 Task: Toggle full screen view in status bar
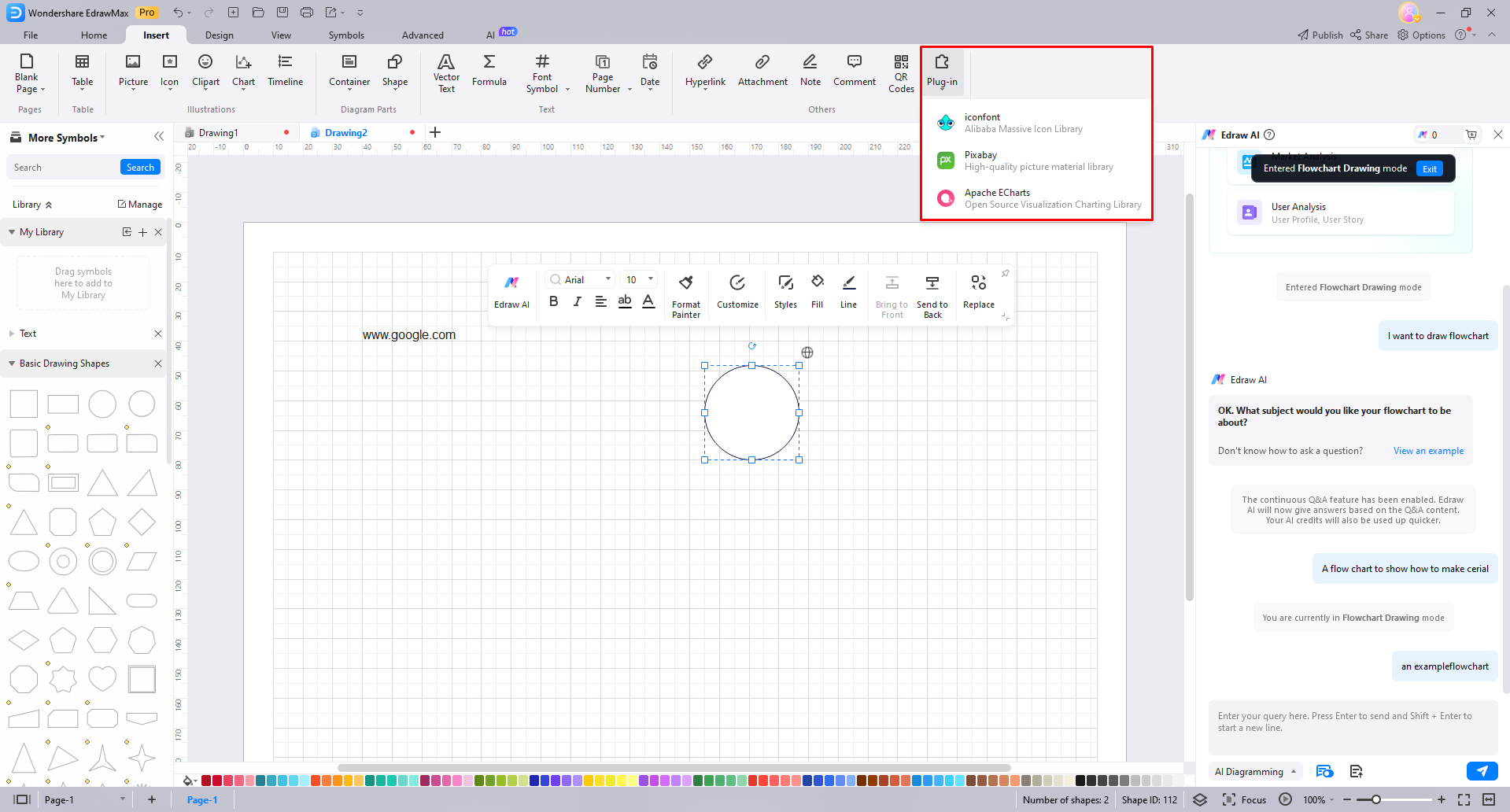click(1464, 799)
